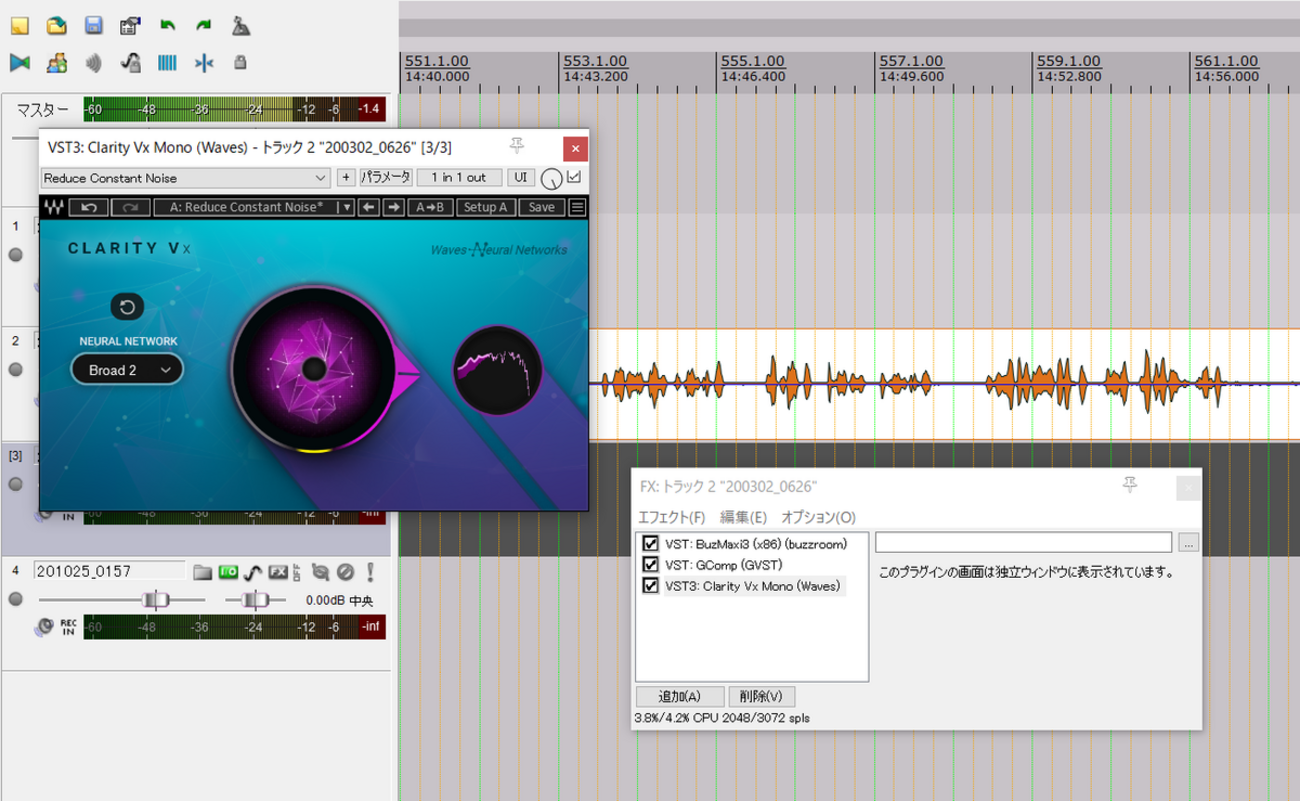Click the Waves logo in Clarity Vx
Viewport: 1300px width, 801px height.
[x=54, y=208]
